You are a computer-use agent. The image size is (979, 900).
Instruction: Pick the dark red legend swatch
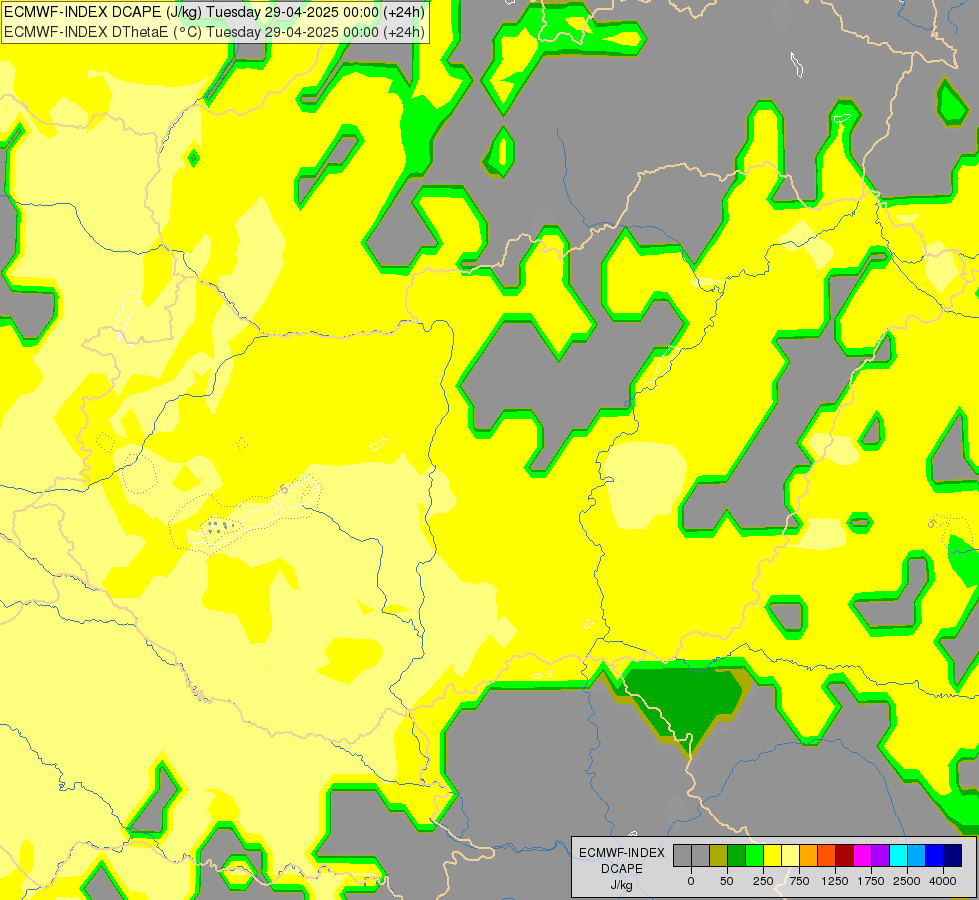845,855
